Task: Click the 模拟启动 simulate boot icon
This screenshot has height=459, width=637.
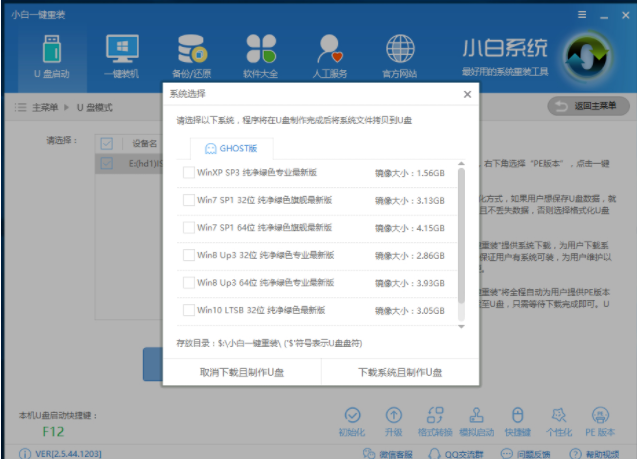Action: [475, 415]
